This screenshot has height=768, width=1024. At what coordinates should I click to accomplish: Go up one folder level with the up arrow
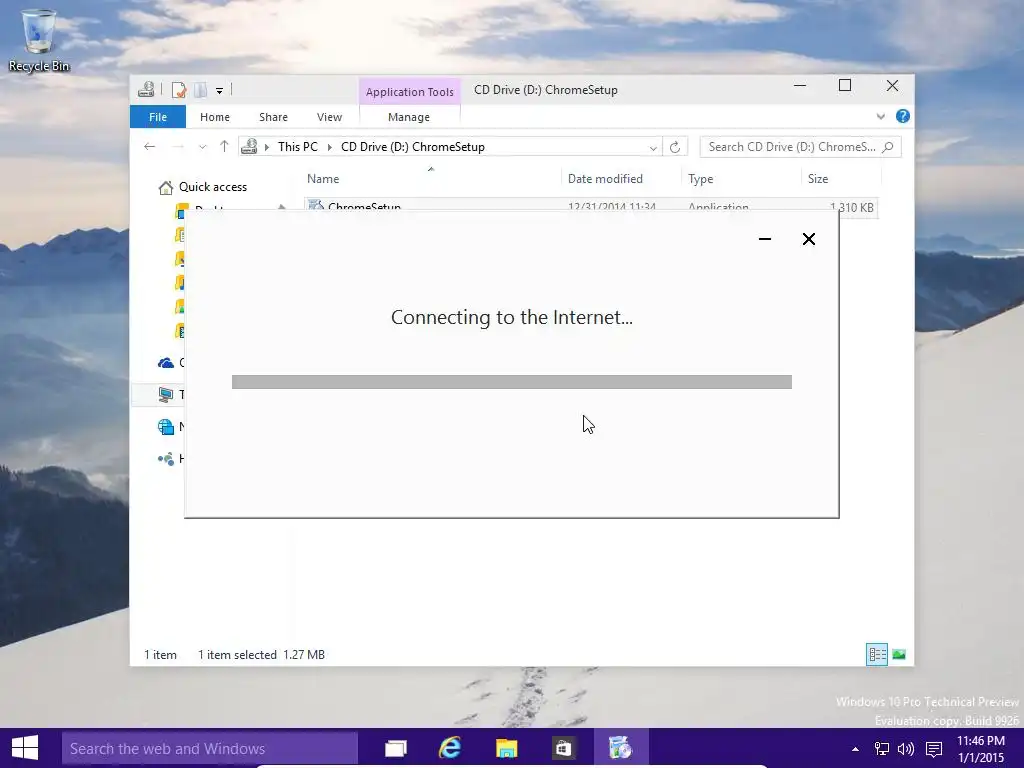pyautogui.click(x=224, y=147)
